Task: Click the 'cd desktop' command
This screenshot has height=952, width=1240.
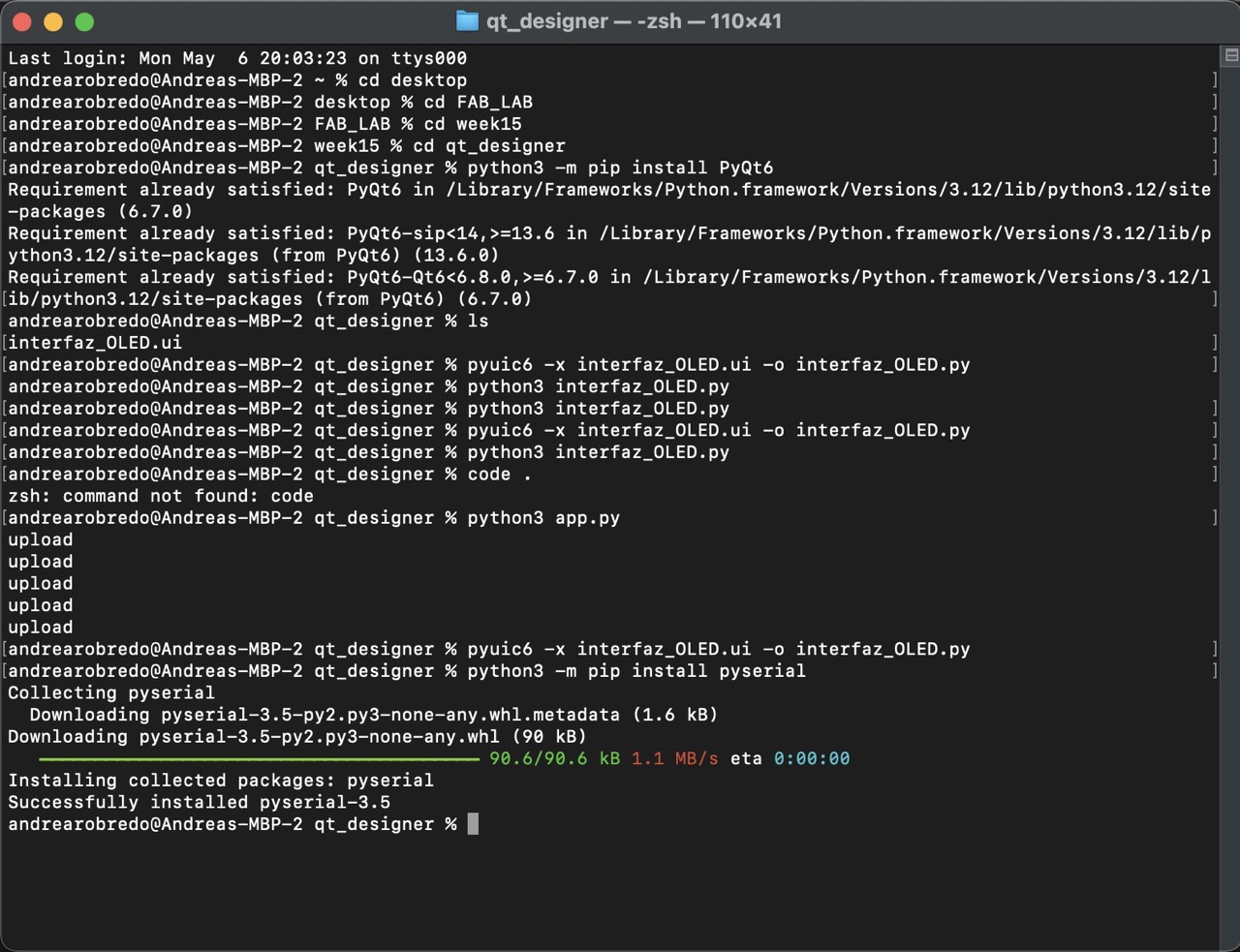Action: coord(413,80)
